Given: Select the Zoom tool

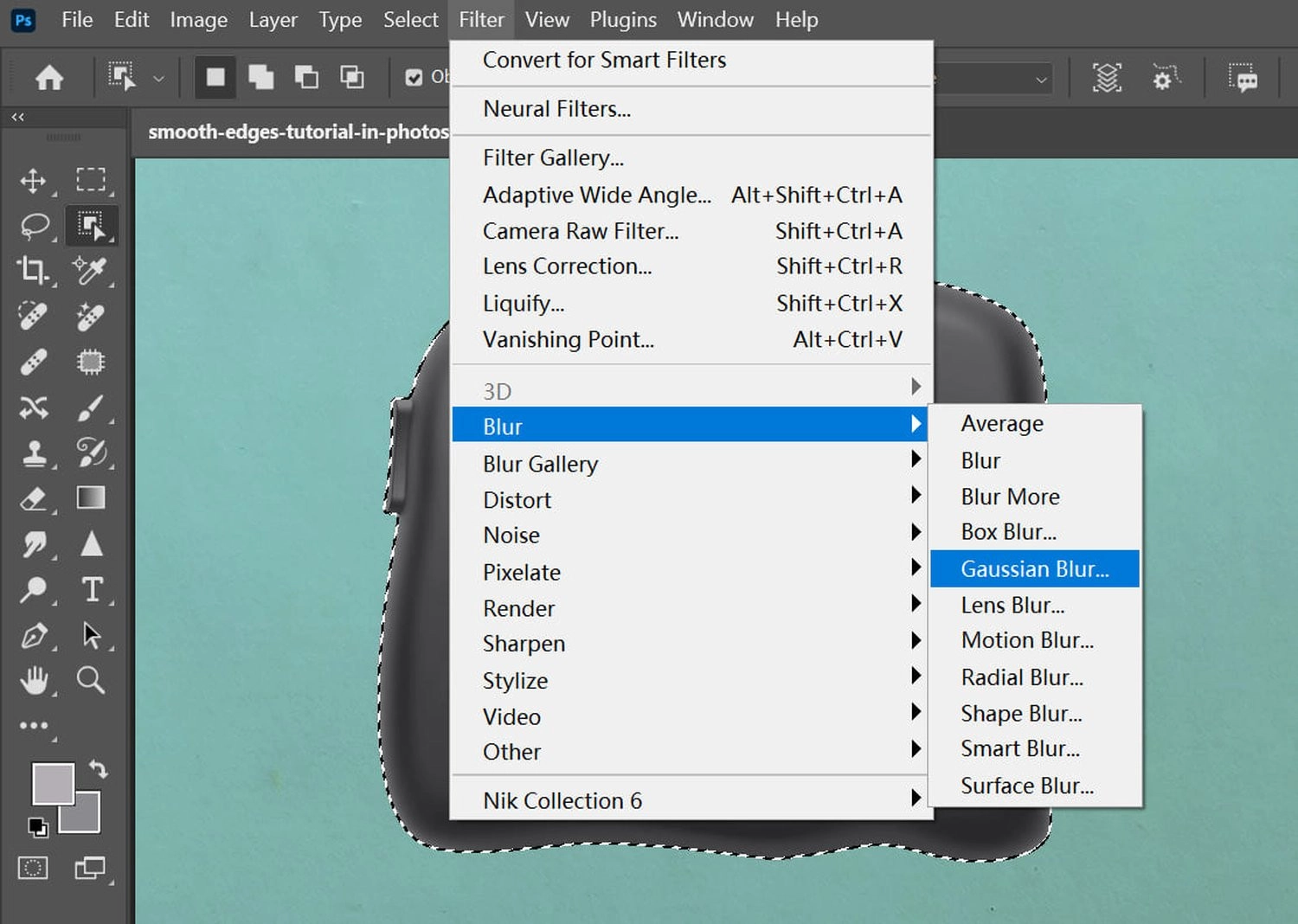Looking at the screenshot, I should (91, 680).
